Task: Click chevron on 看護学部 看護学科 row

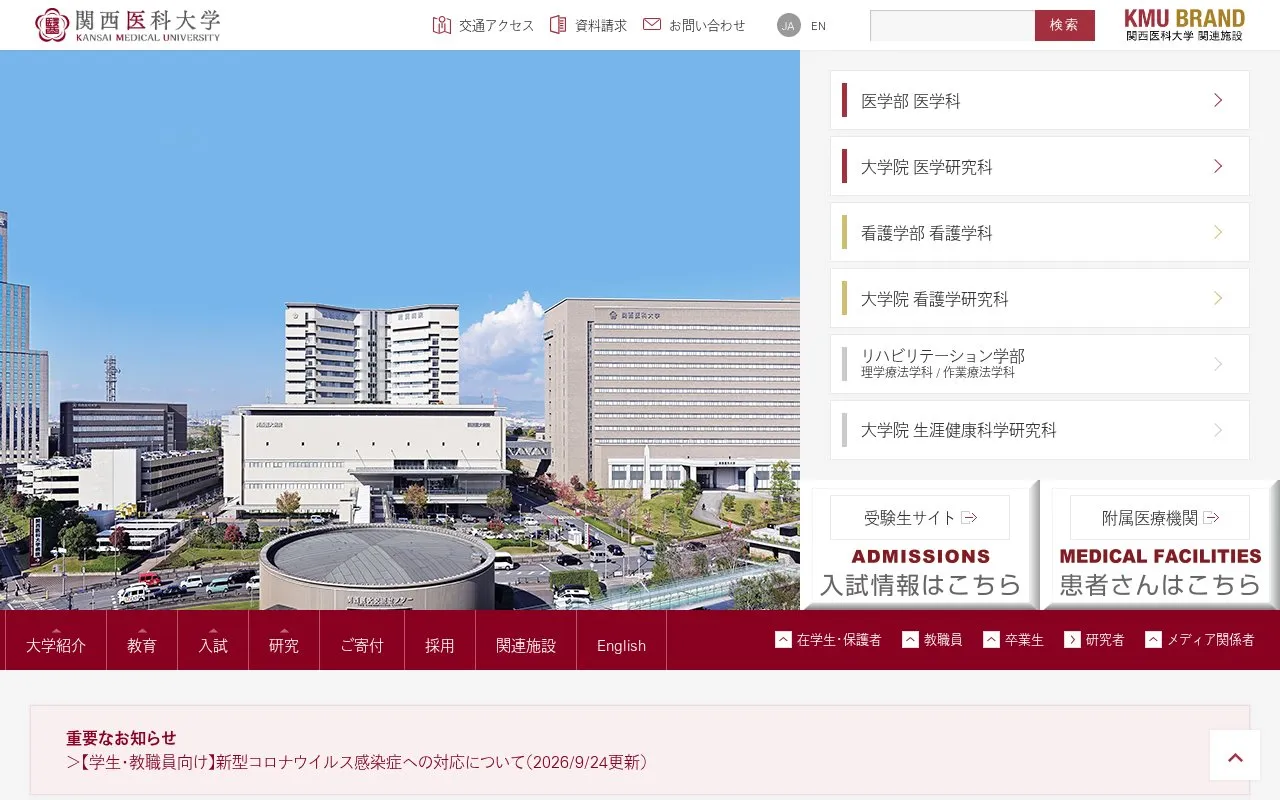Action: pos(1218,232)
